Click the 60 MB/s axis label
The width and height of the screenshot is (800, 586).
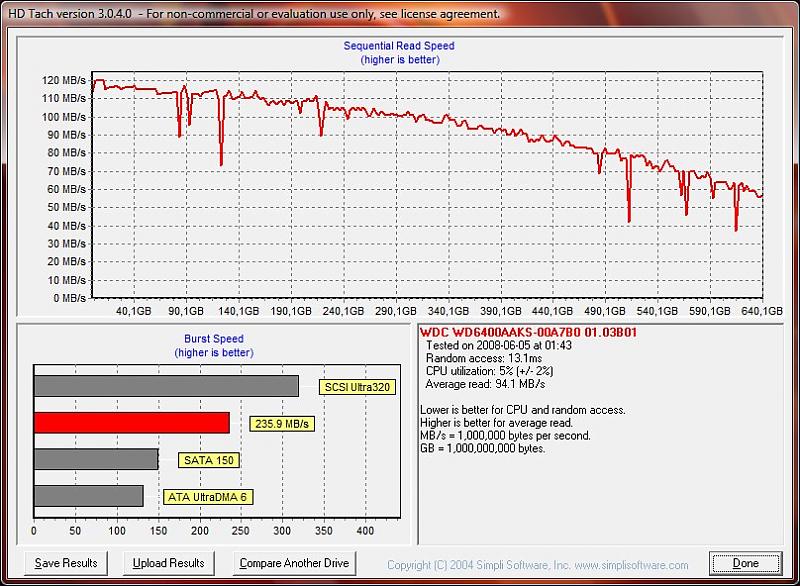point(66,189)
